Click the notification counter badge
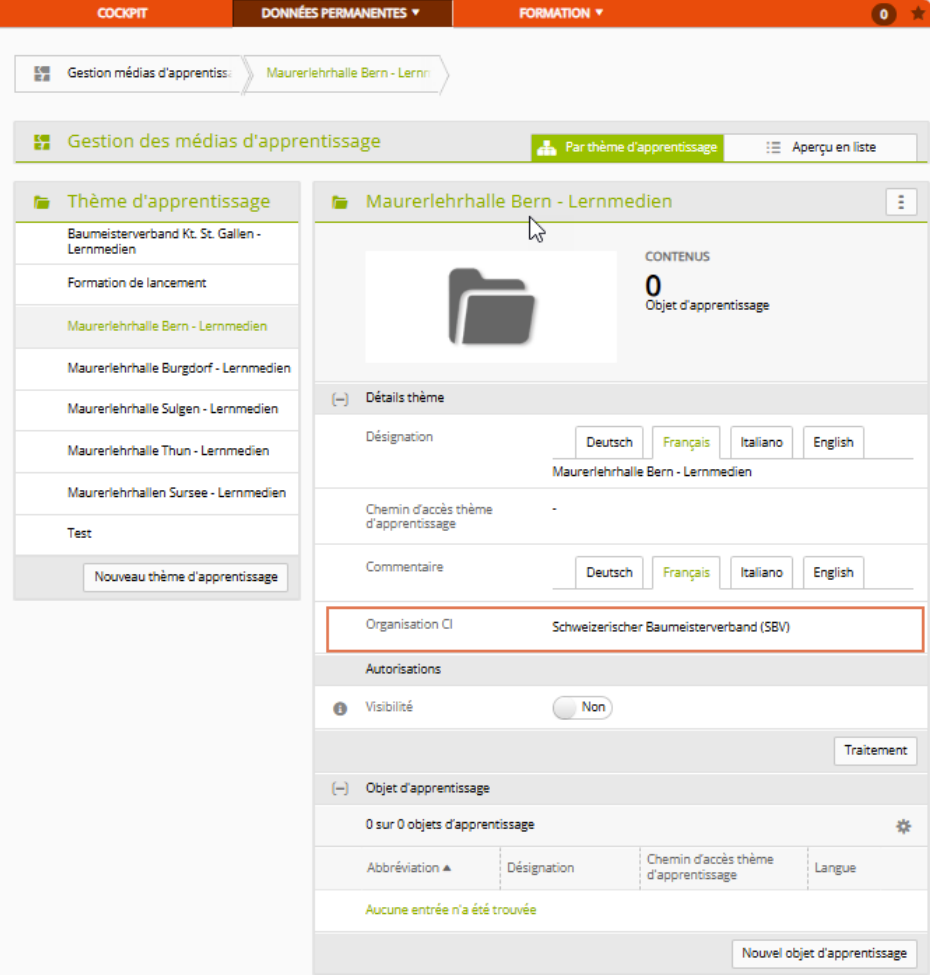The width and height of the screenshot is (930, 975). [883, 14]
